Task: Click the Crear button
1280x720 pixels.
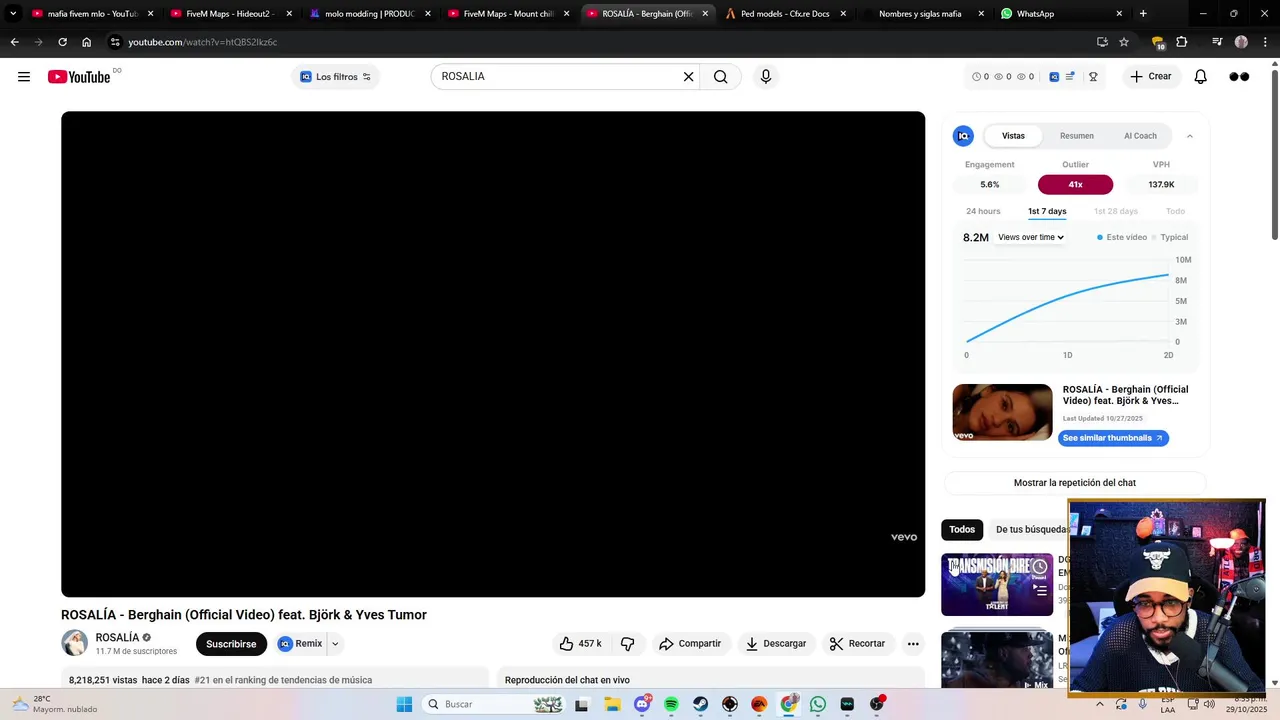Action: (x=1151, y=77)
